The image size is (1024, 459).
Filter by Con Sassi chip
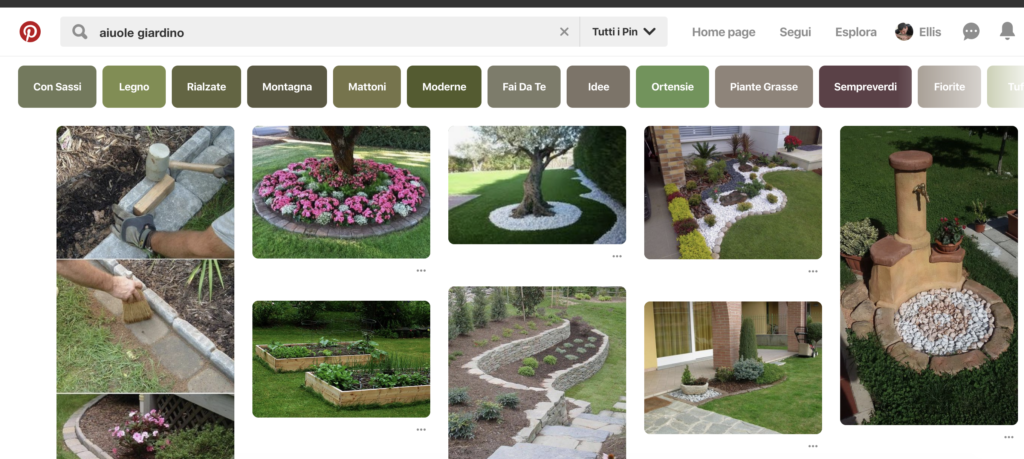coord(57,87)
